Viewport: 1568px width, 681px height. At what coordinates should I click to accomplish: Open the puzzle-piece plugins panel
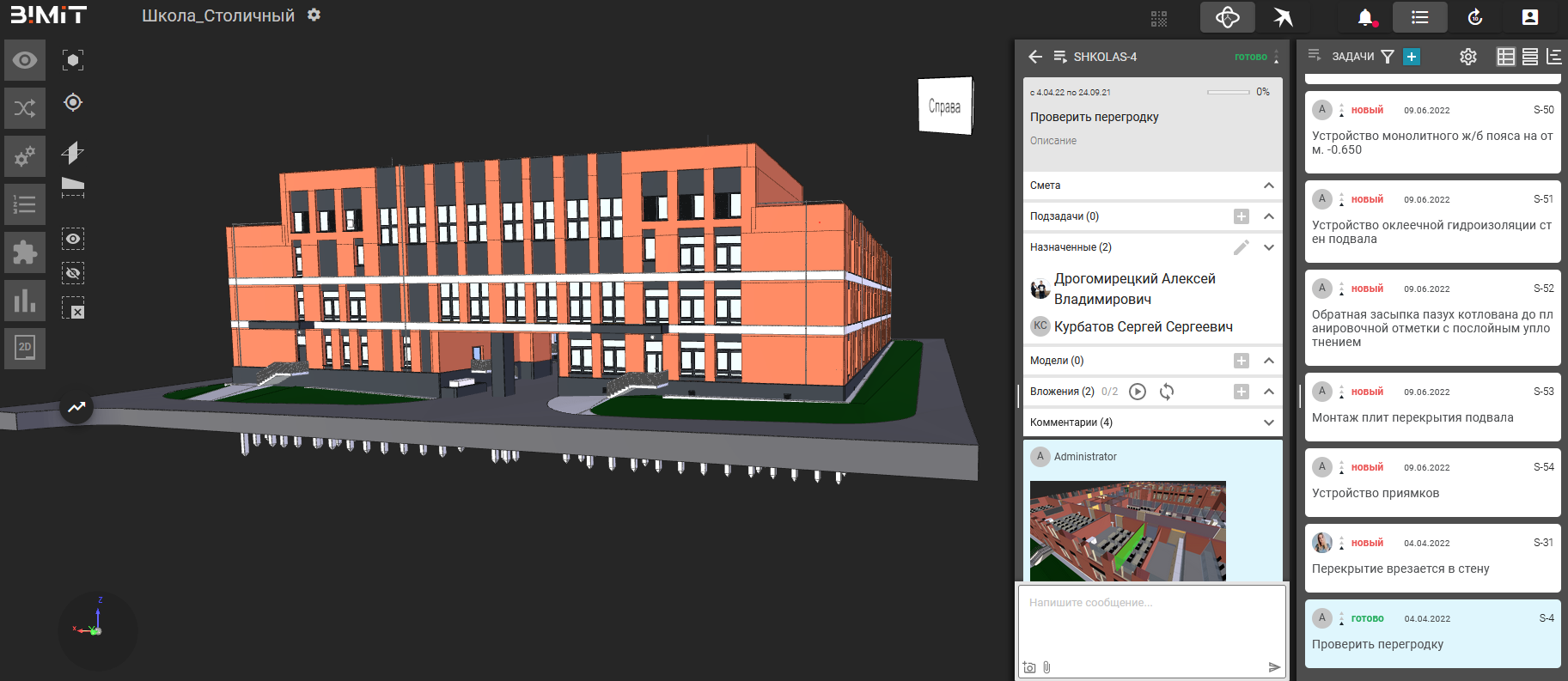point(25,252)
